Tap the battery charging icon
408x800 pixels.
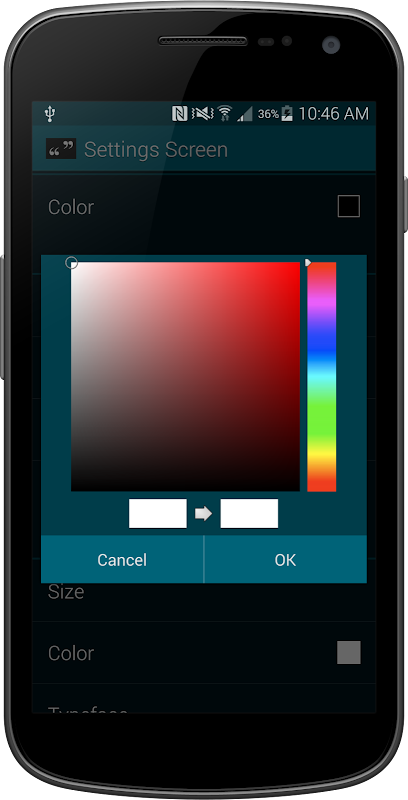click(287, 113)
